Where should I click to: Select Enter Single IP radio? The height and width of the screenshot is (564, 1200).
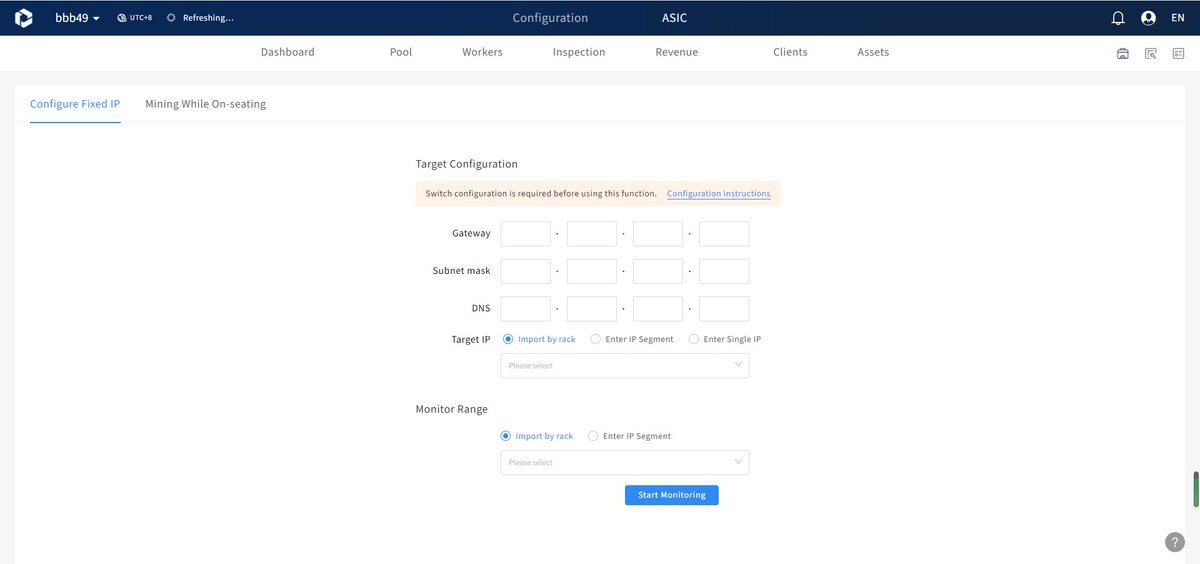click(x=694, y=339)
